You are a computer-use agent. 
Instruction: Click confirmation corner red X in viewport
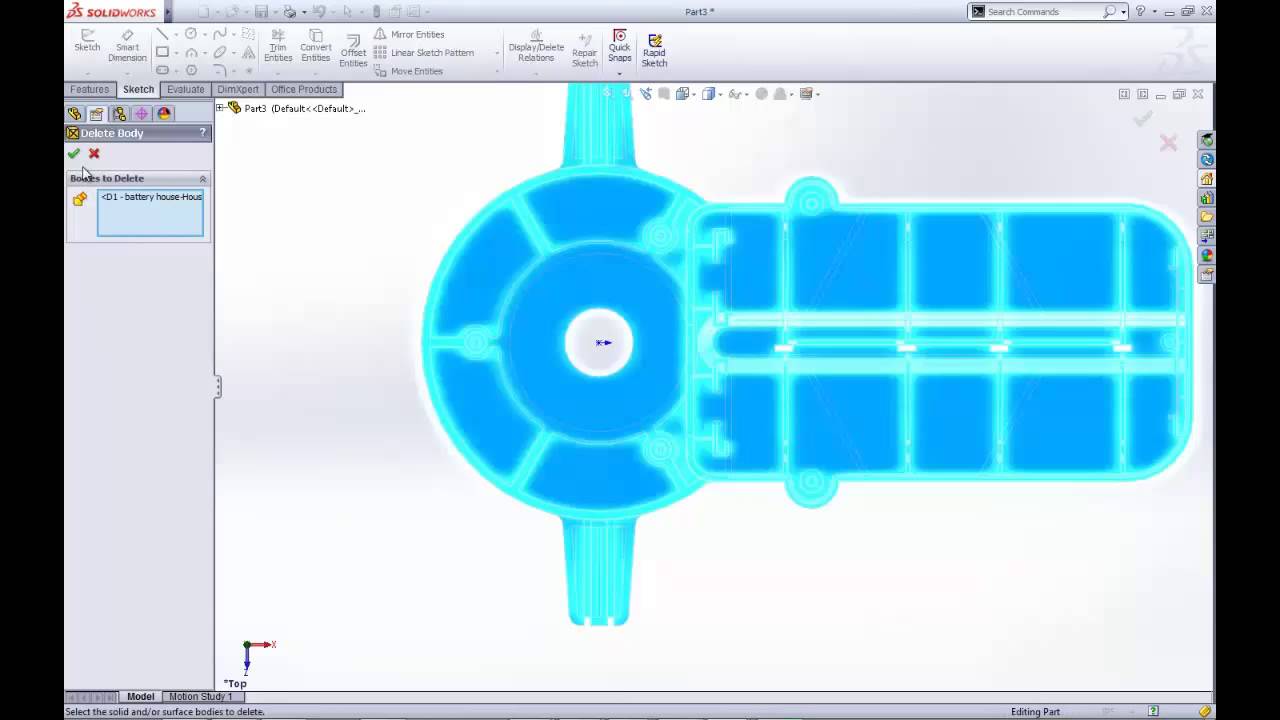click(1168, 143)
